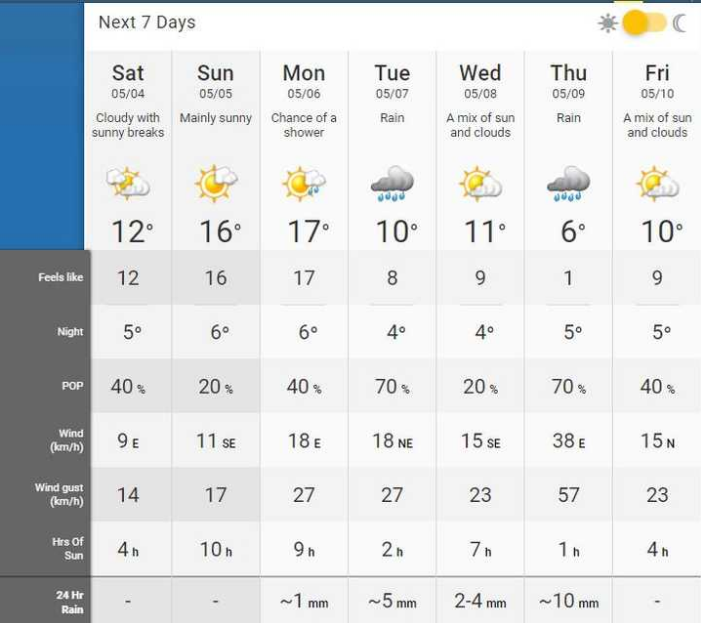
Task: Click Thursday's 70% POP value
Action: click(x=568, y=387)
